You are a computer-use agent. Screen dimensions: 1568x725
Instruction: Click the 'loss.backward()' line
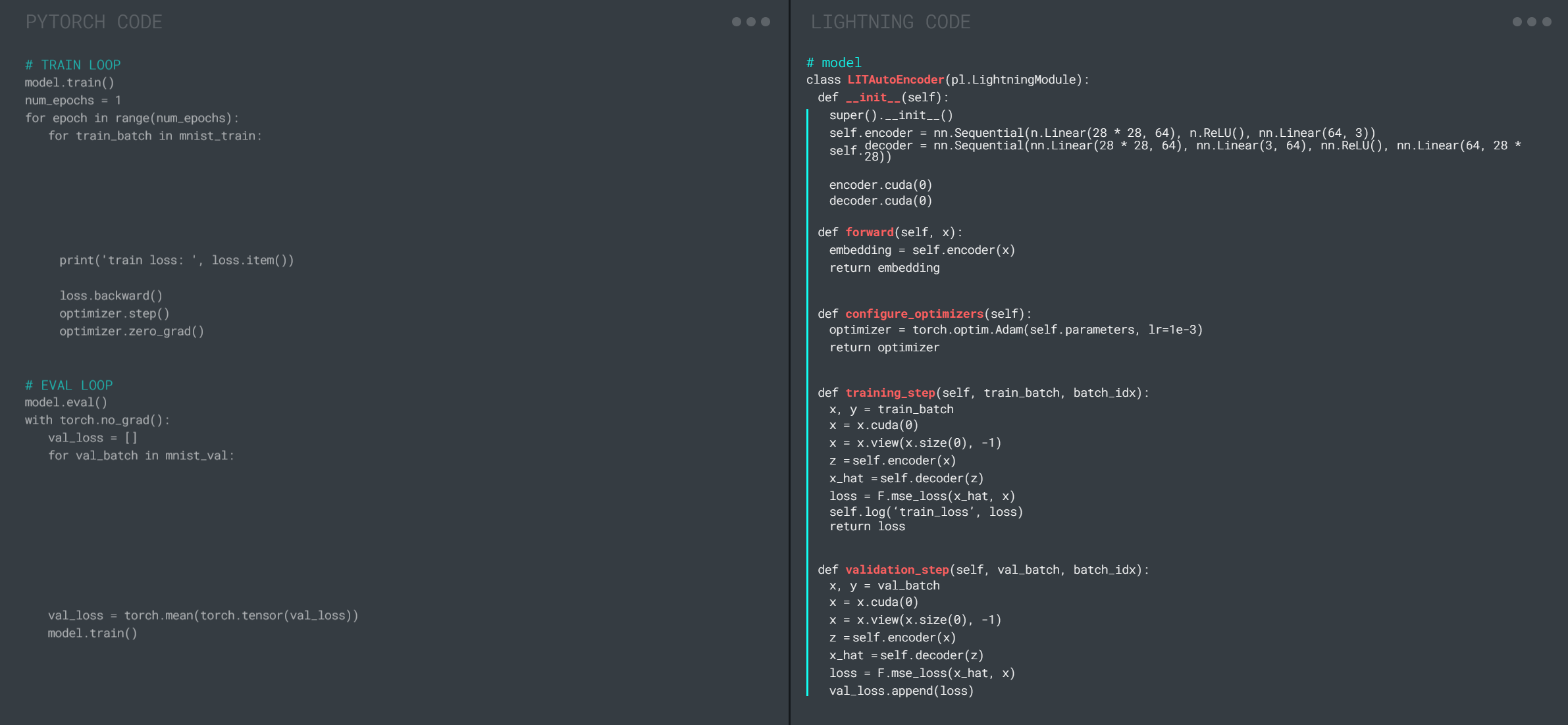pos(111,295)
